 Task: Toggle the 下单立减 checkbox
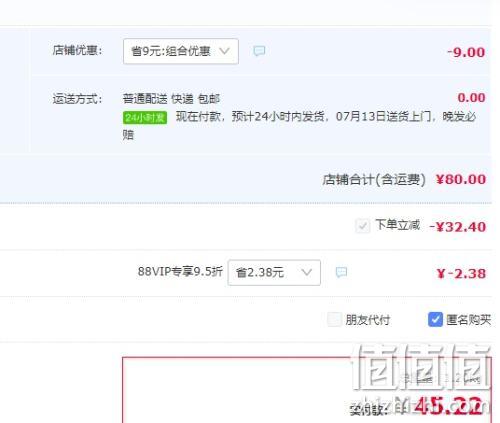pos(362,226)
